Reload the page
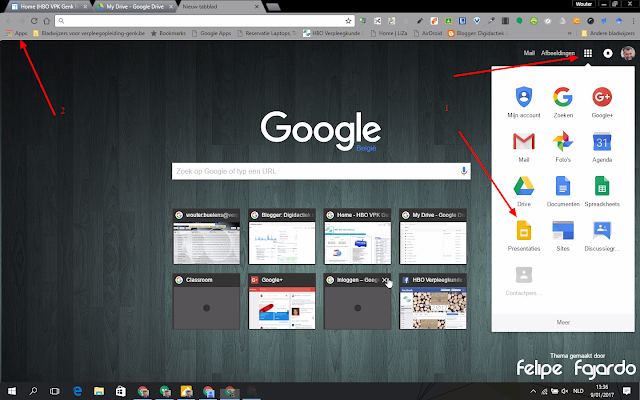 (x=34, y=20)
